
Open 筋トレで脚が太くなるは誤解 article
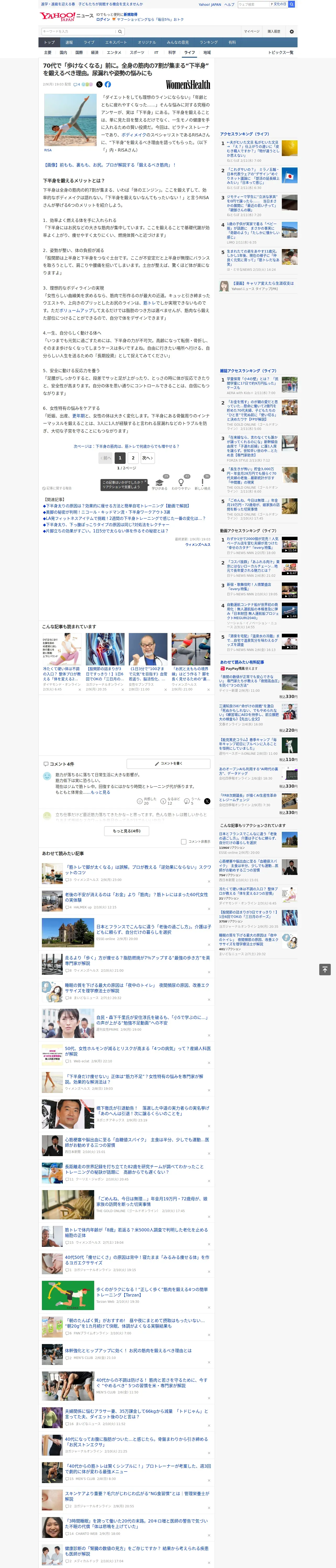coord(138,870)
